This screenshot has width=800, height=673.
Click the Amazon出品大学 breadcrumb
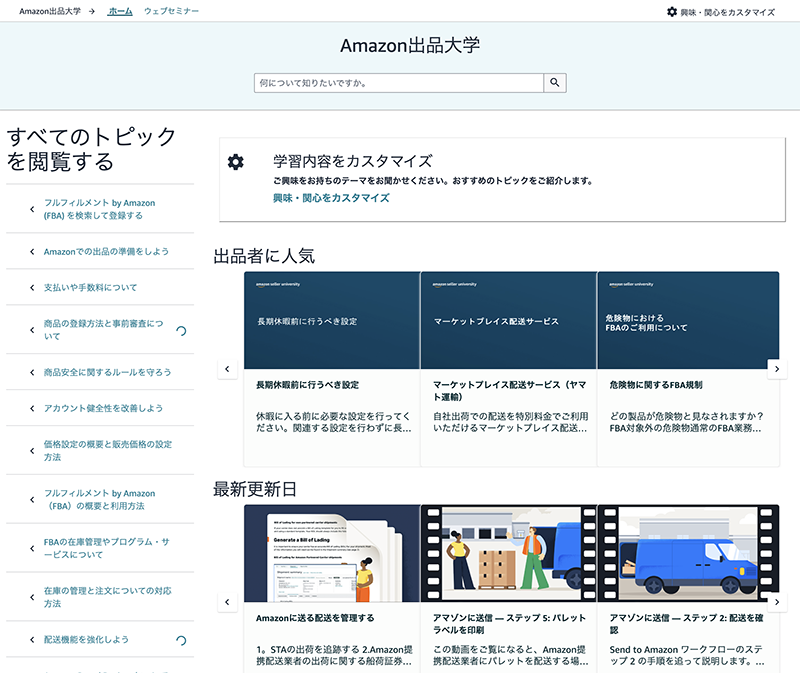click(50, 11)
